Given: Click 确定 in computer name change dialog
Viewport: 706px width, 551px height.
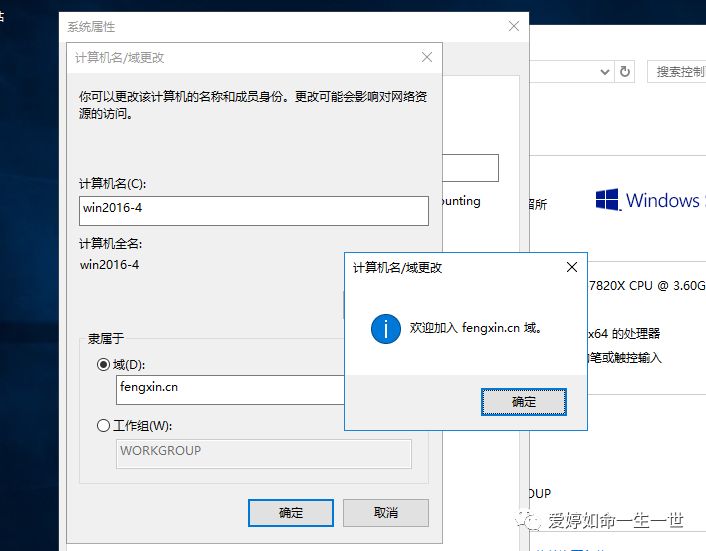Looking at the screenshot, I should [x=291, y=513].
